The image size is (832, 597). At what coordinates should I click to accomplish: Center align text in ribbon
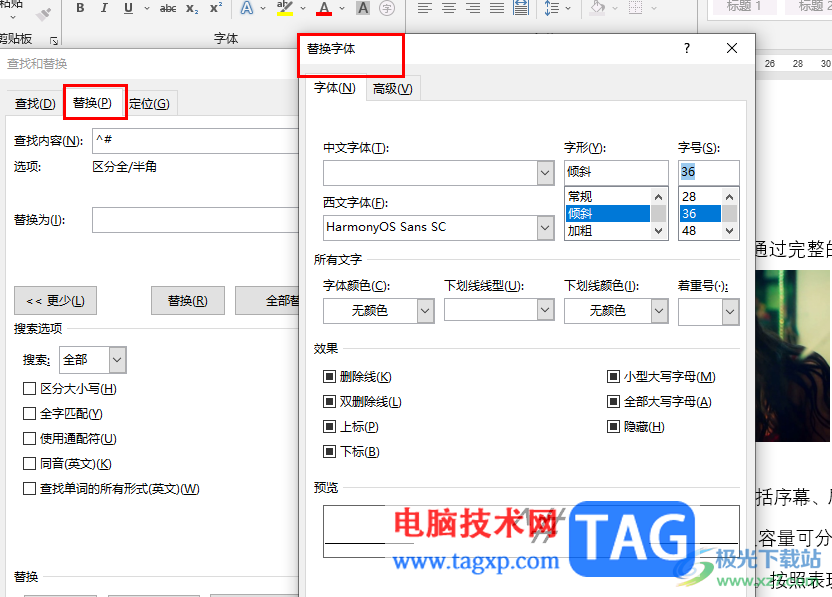449,8
